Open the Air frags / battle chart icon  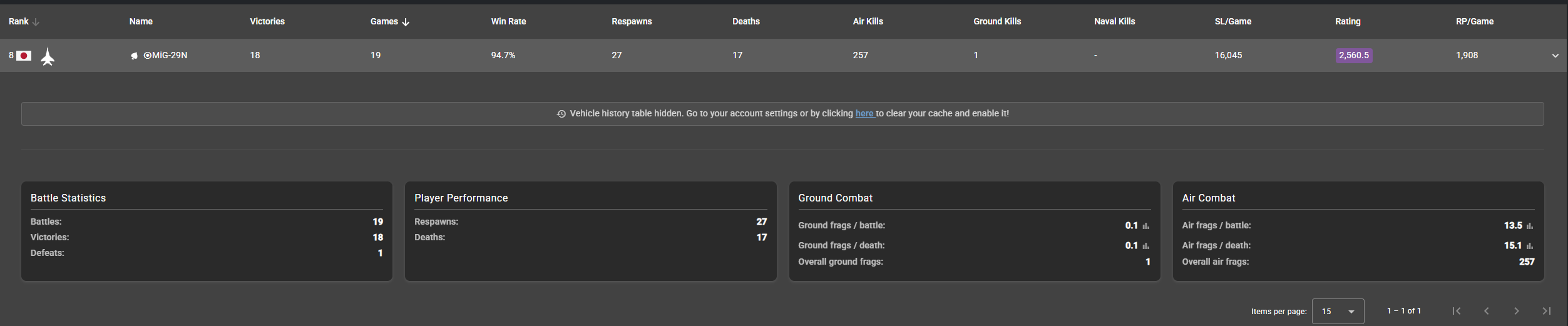tap(1529, 226)
